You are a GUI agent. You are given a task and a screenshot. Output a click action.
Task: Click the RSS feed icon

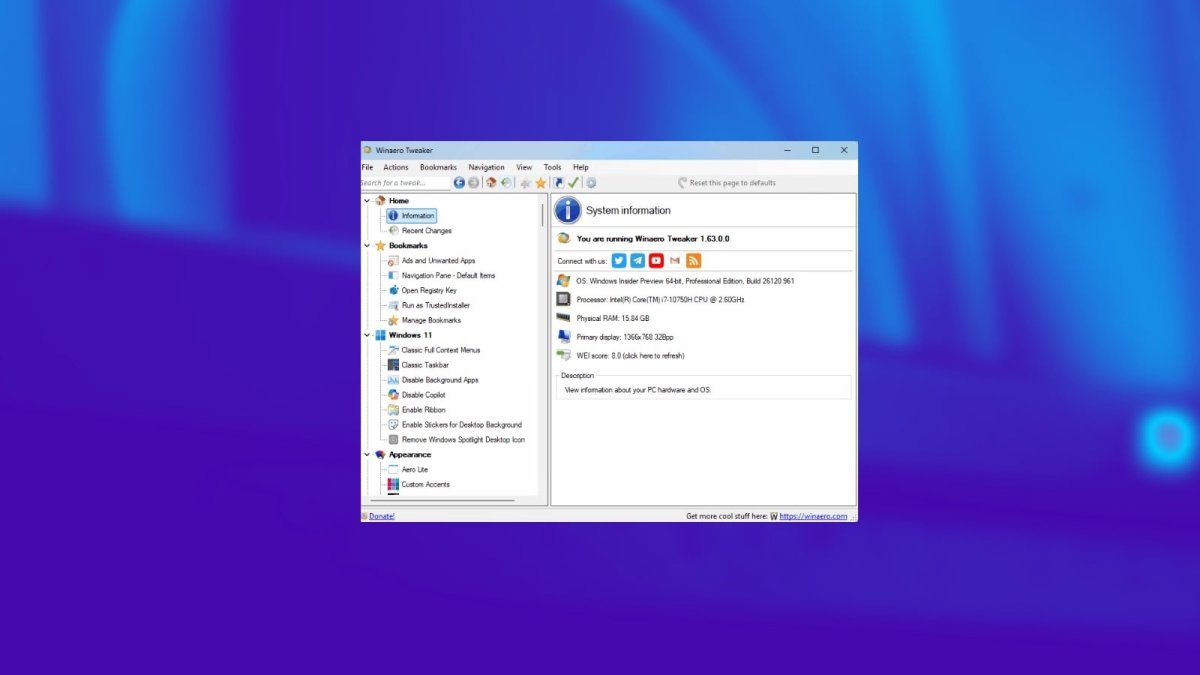(693, 260)
